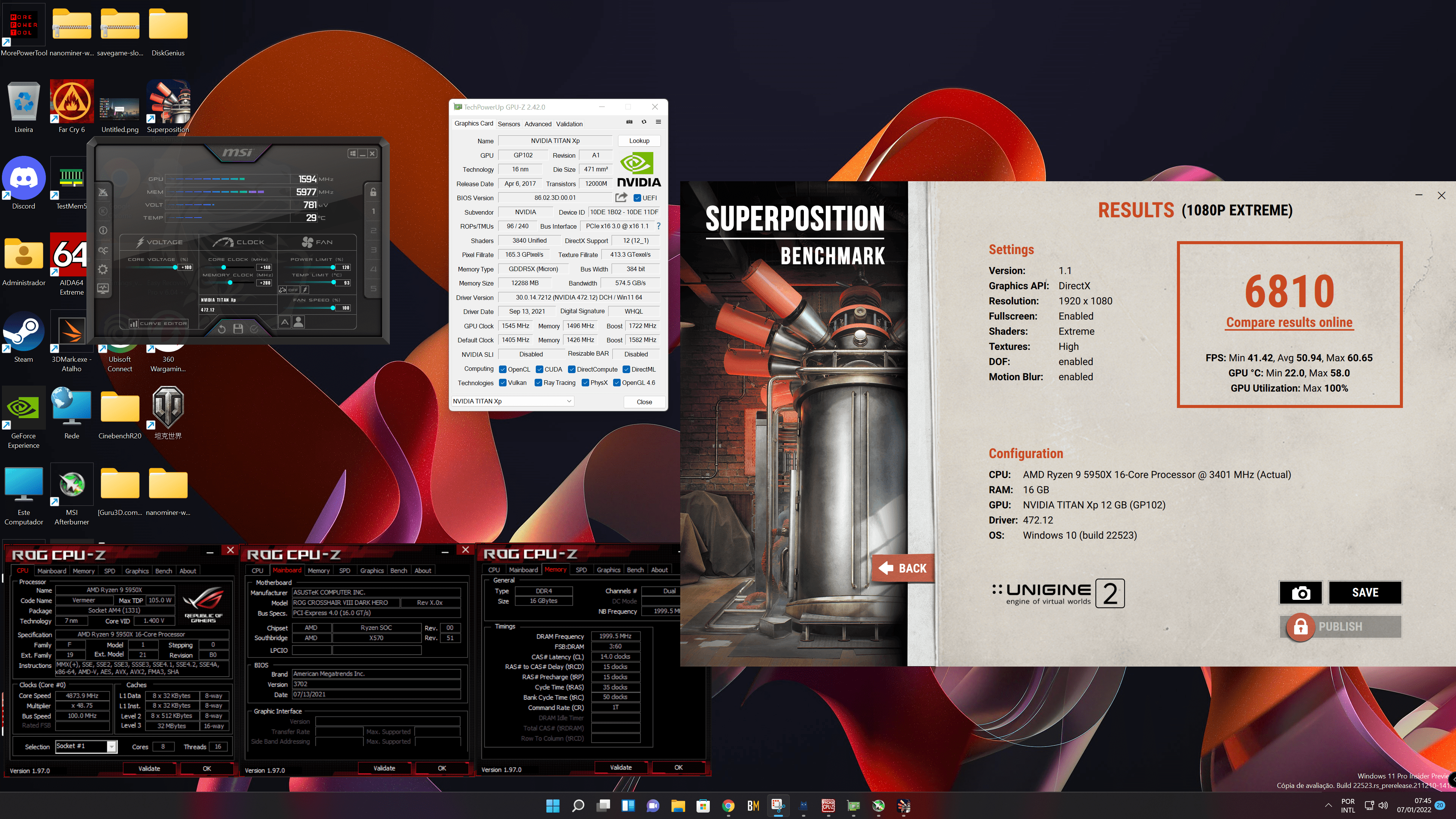The height and width of the screenshot is (819, 1456).
Task: Switch to the GPU-Z Validation tab
Action: click(x=569, y=124)
